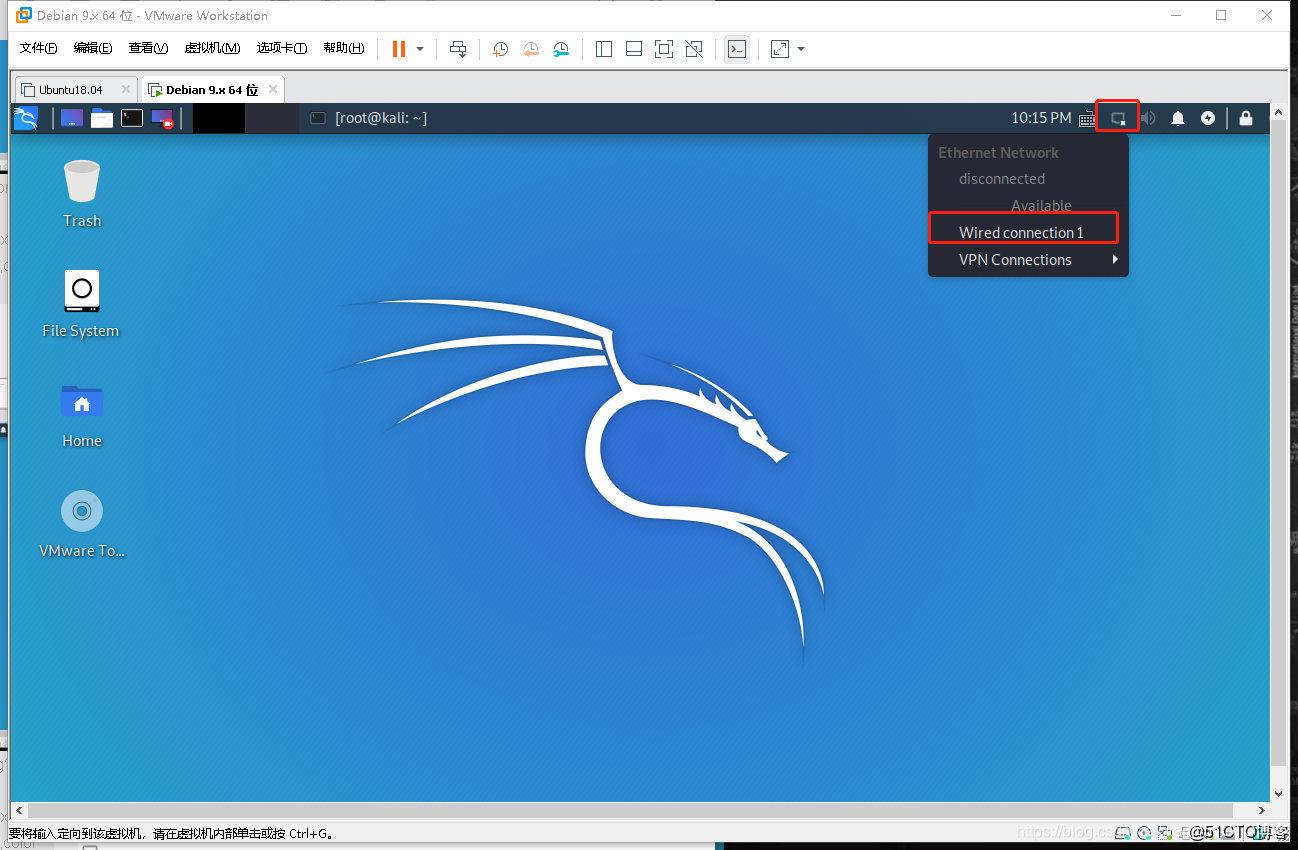Click the hard disk status bar icon
Image resolution: width=1298 pixels, height=850 pixels.
[1124, 832]
